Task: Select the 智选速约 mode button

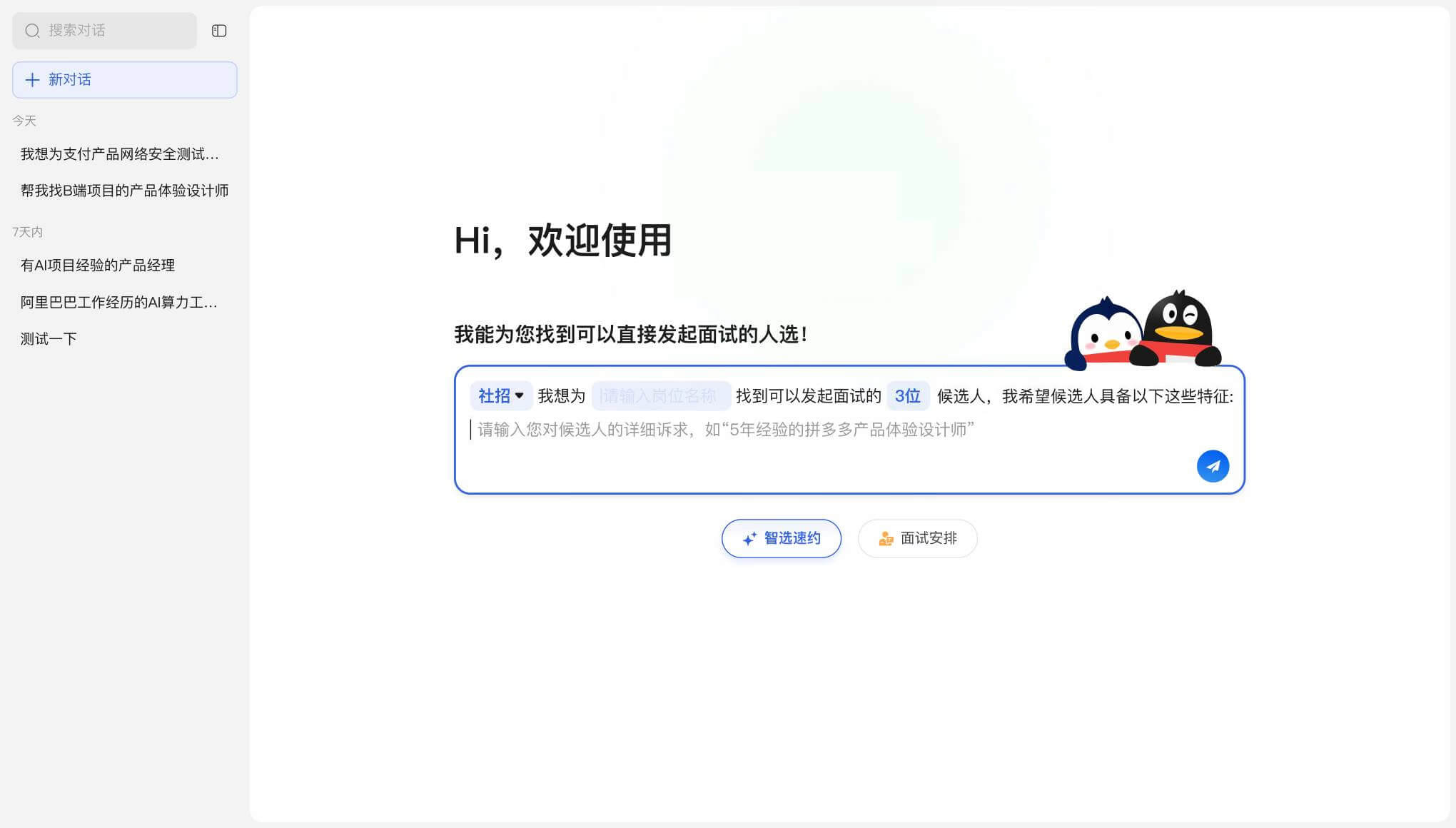Action: [x=782, y=539]
